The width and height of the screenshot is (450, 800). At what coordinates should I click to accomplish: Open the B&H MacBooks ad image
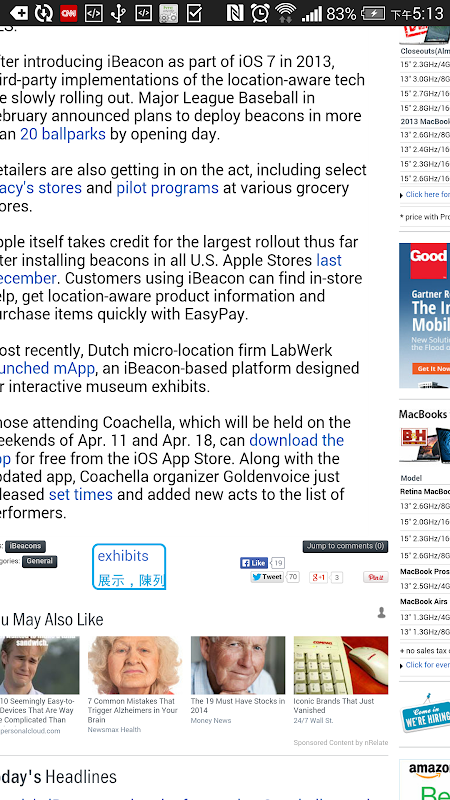click(x=424, y=444)
